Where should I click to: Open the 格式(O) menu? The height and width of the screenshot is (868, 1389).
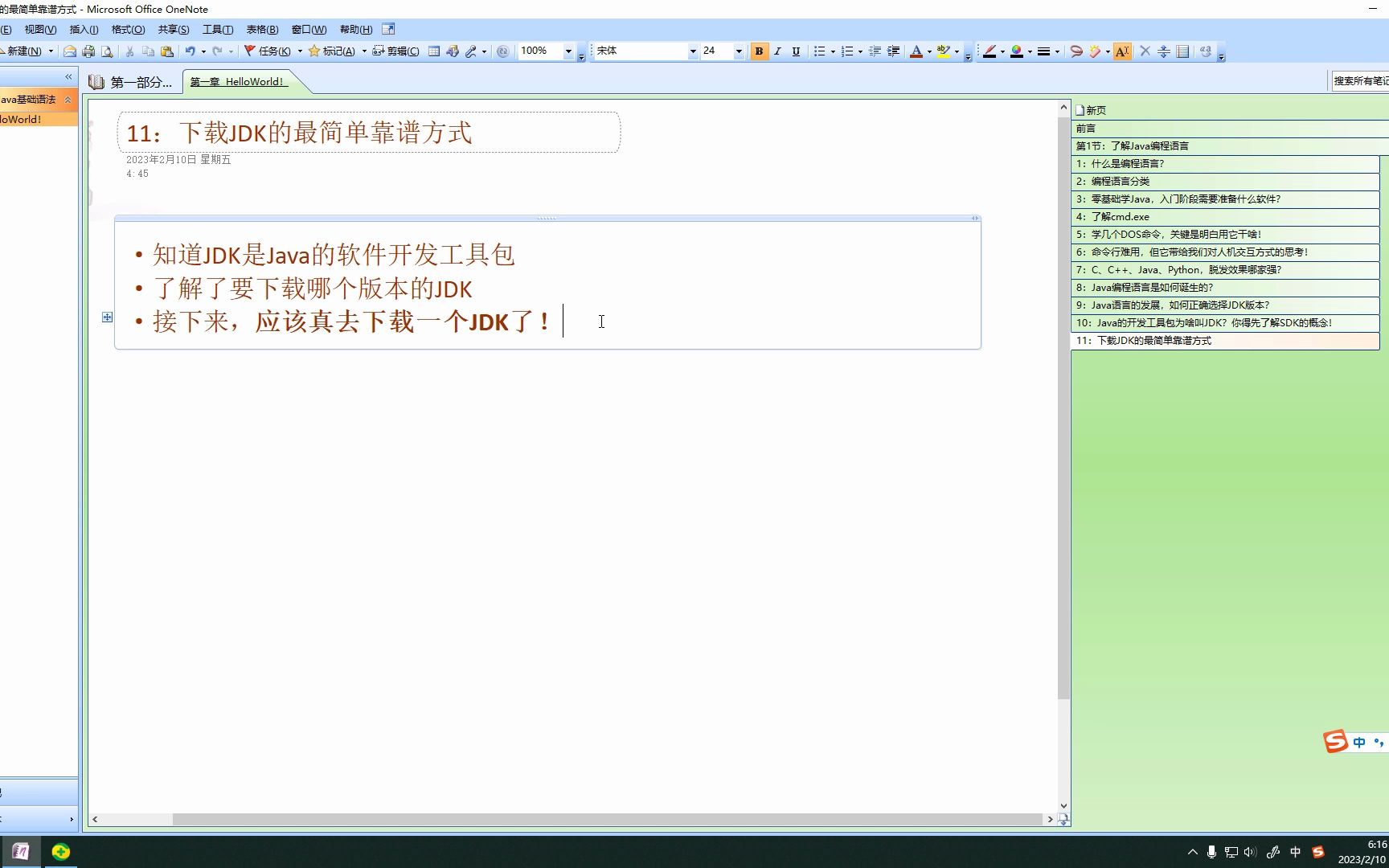tap(128, 30)
